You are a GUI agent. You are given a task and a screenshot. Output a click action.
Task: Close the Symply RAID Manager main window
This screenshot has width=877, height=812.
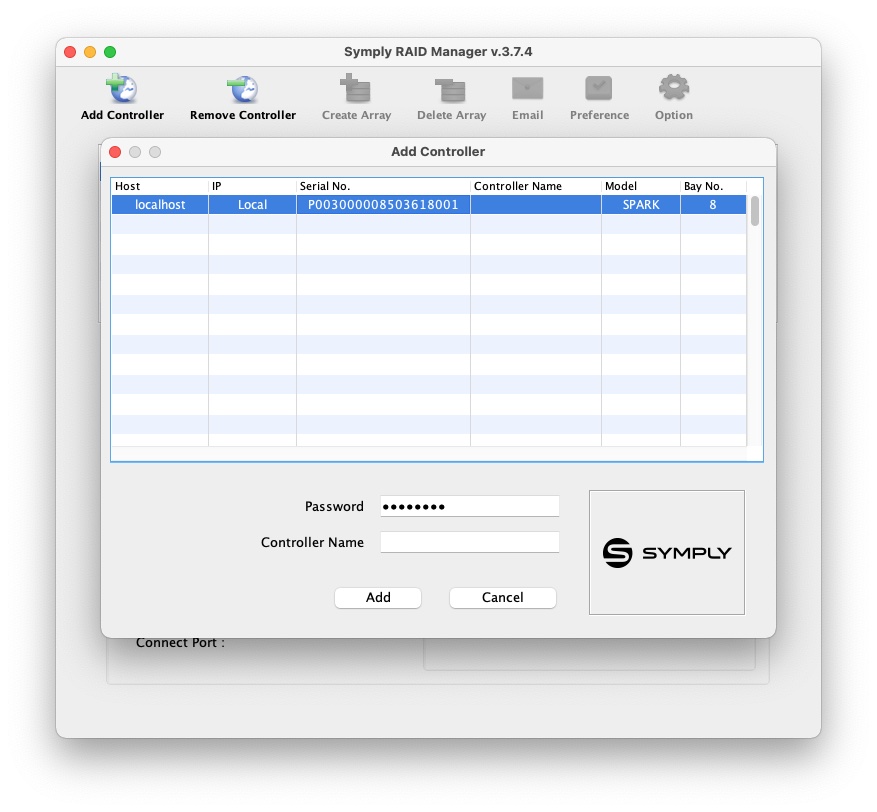pos(70,52)
